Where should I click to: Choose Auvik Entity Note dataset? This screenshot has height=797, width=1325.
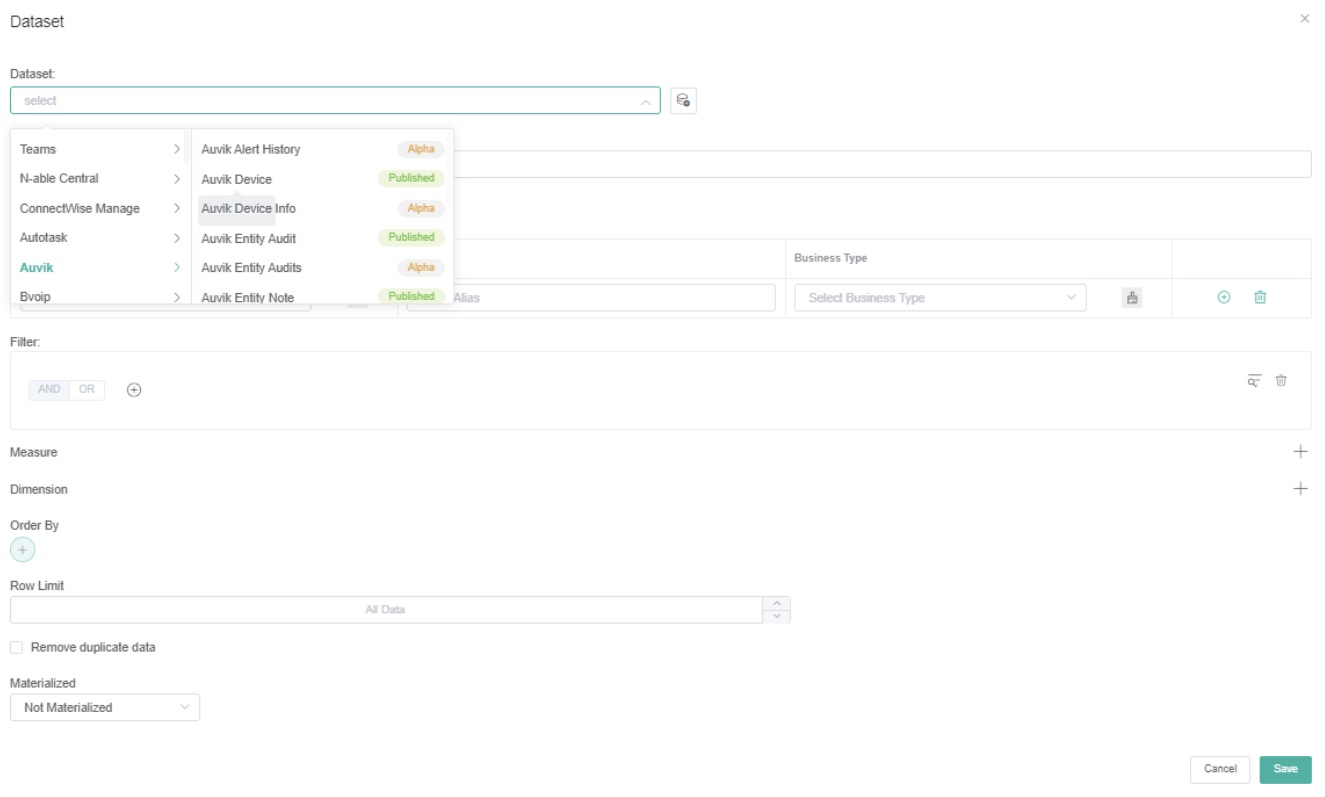pos(321,297)
